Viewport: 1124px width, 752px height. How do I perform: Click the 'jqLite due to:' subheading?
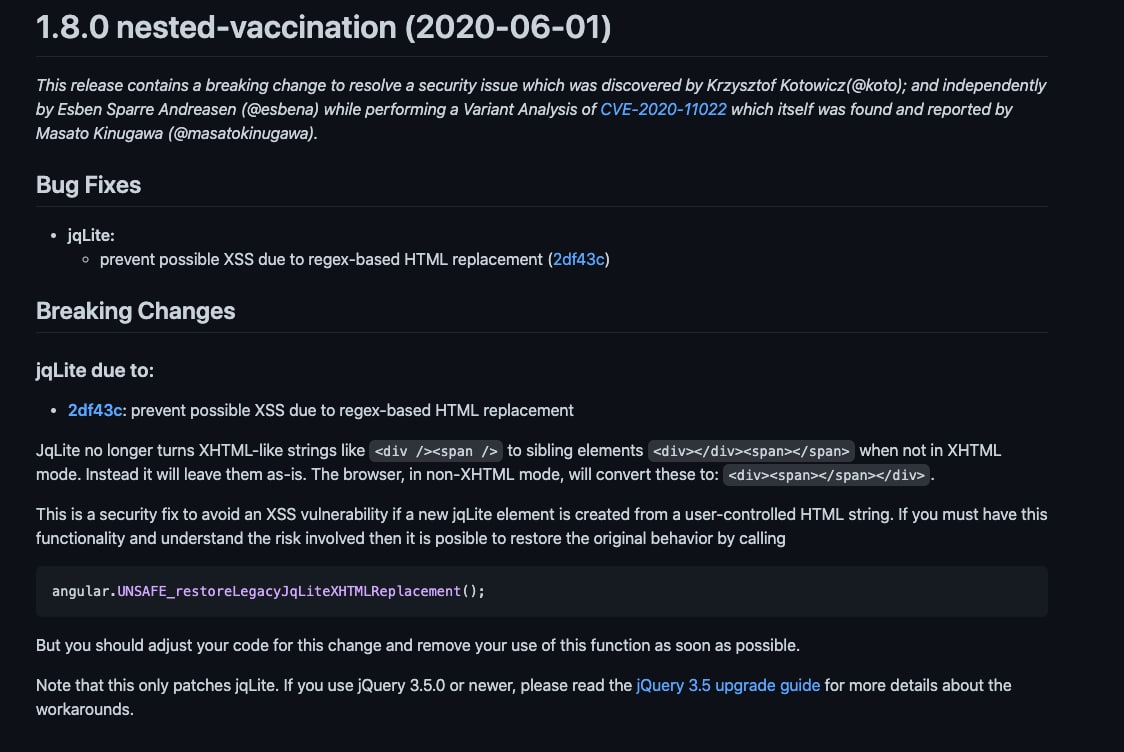click(95, 370)
